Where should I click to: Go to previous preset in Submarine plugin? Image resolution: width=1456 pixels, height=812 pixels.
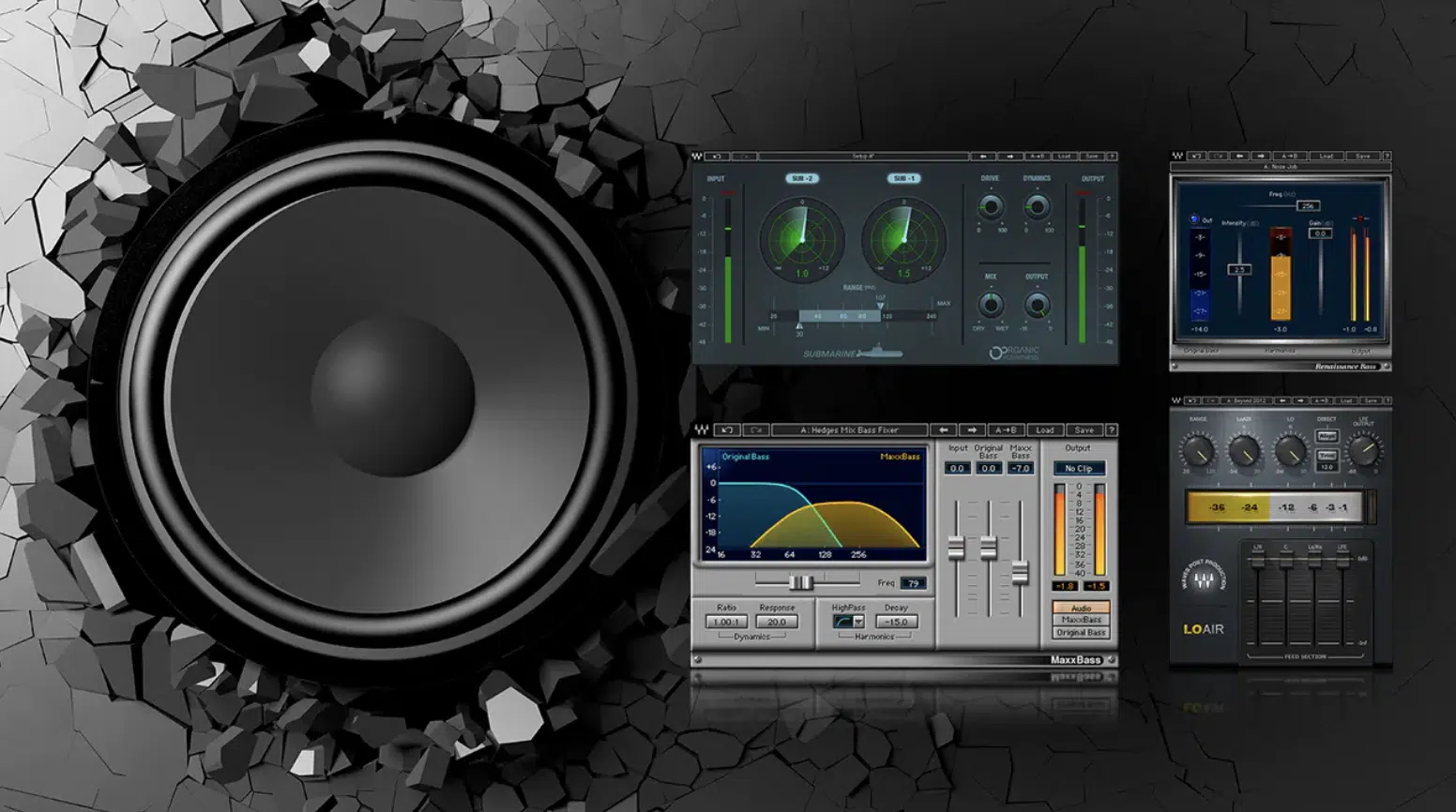[983, 157]
